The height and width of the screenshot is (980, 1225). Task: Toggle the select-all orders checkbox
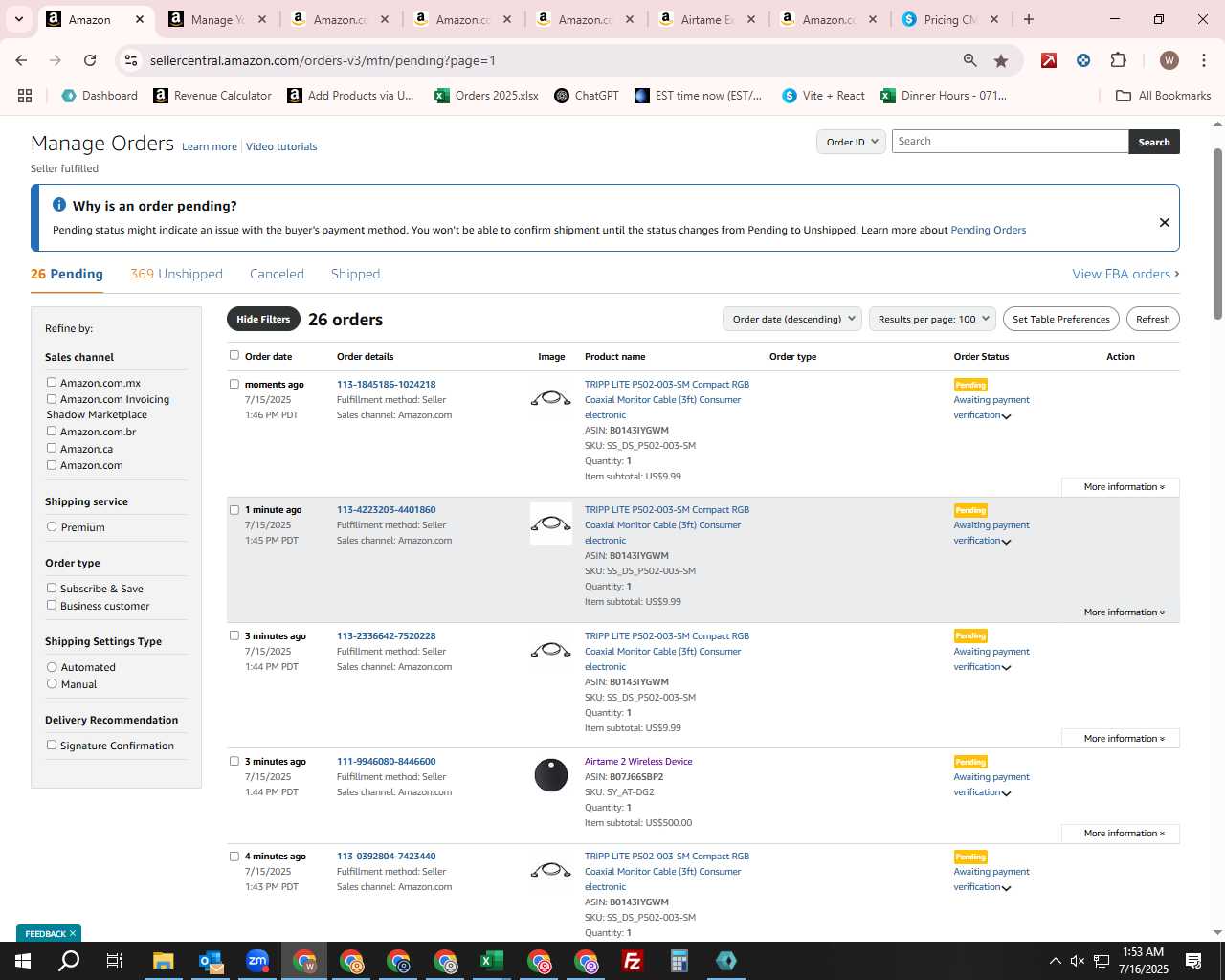(234, 355)
